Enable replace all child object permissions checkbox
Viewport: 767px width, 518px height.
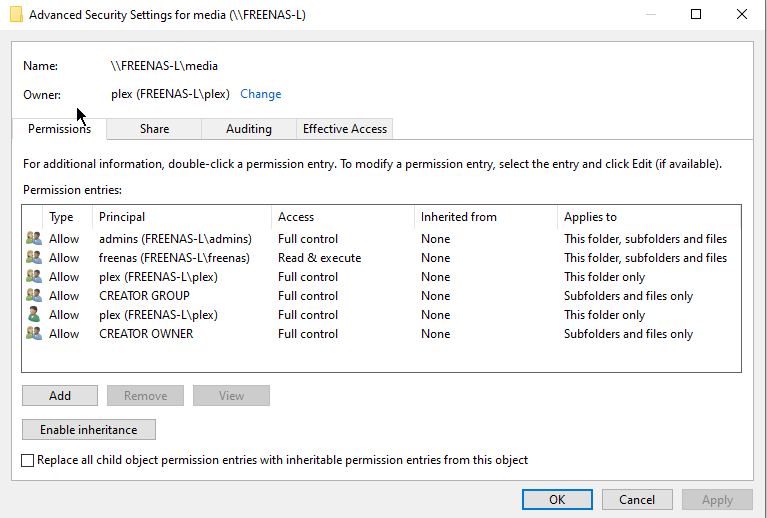tap(28, 460)
